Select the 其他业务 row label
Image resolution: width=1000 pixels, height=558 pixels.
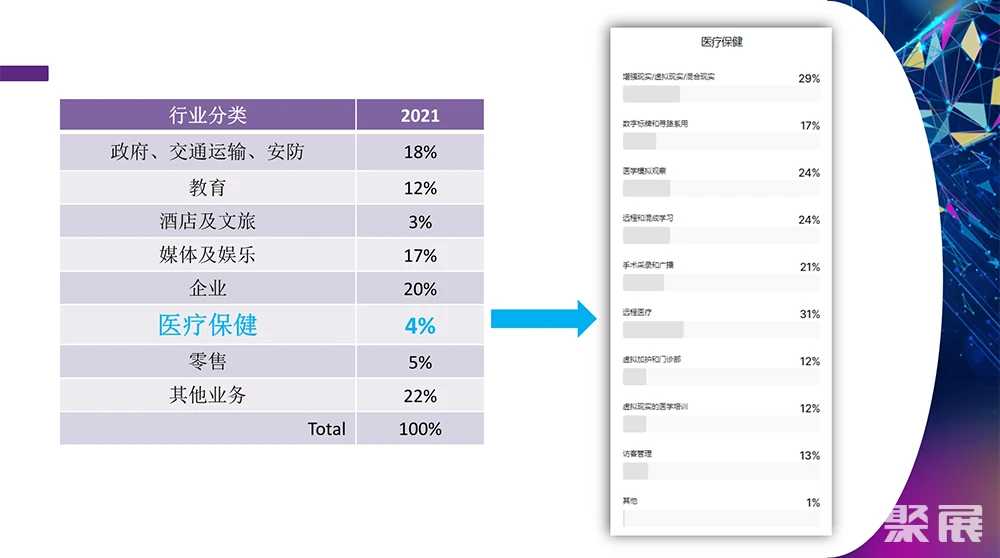click(x=207, y=395)
